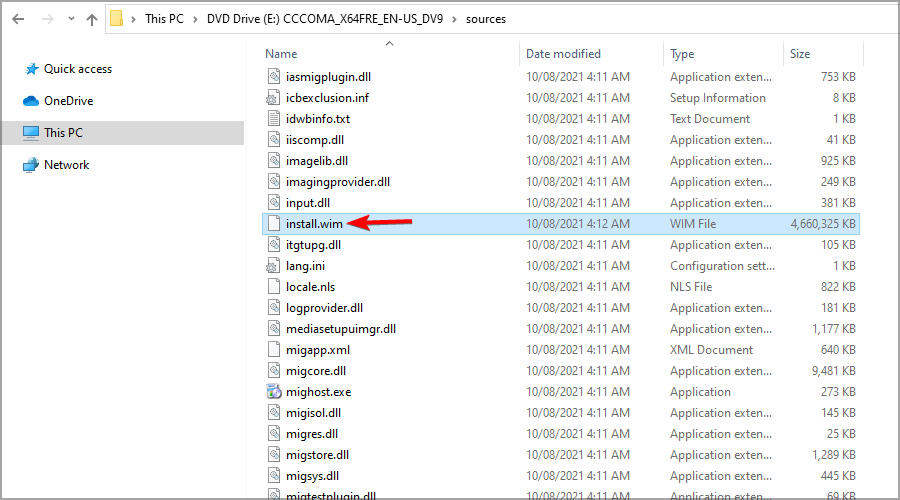
Task: Expand chevron after This PC breadcrumb
Action: tap(194, 19)
